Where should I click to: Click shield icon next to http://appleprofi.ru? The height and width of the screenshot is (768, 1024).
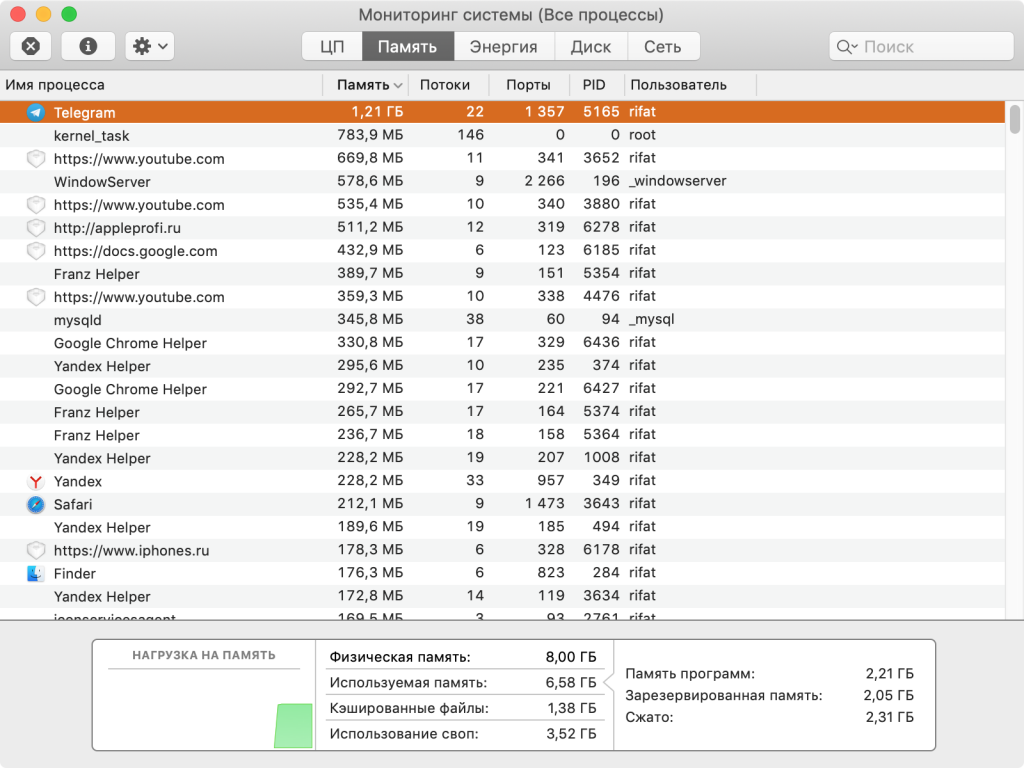[x=36, y=228]
